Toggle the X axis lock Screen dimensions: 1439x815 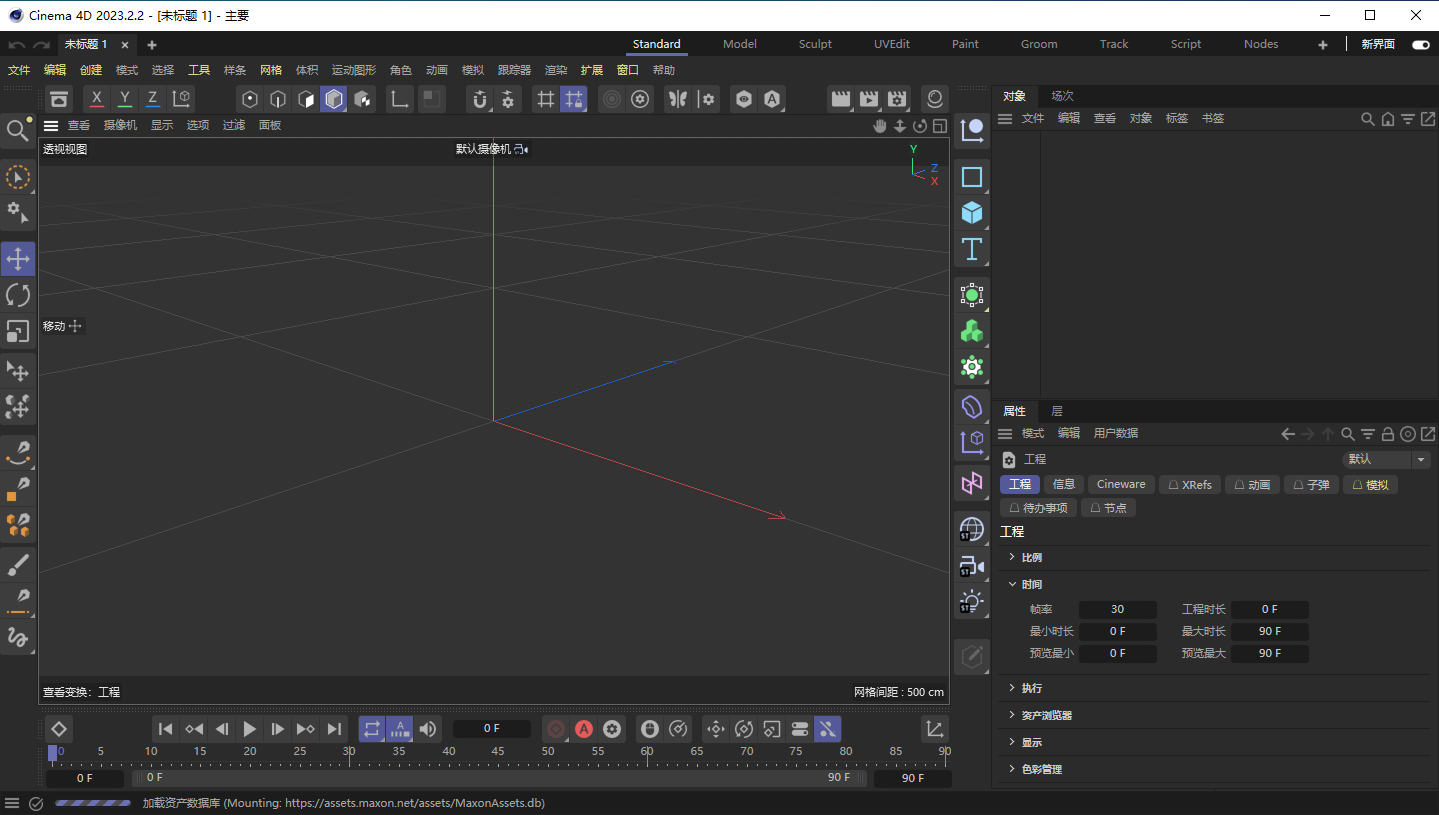96,98
